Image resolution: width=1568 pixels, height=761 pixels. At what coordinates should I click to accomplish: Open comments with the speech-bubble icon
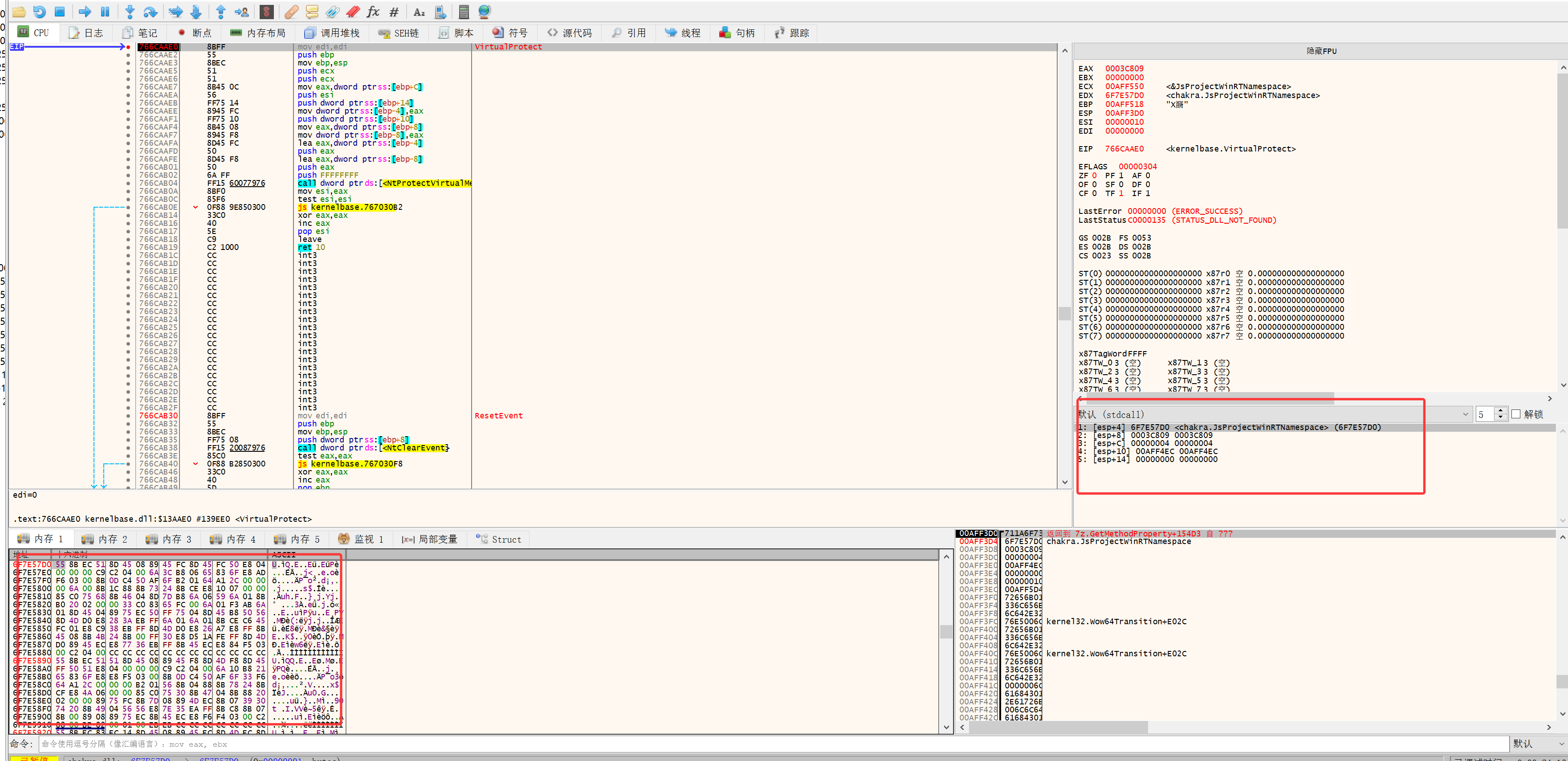[x=312, y=12]
